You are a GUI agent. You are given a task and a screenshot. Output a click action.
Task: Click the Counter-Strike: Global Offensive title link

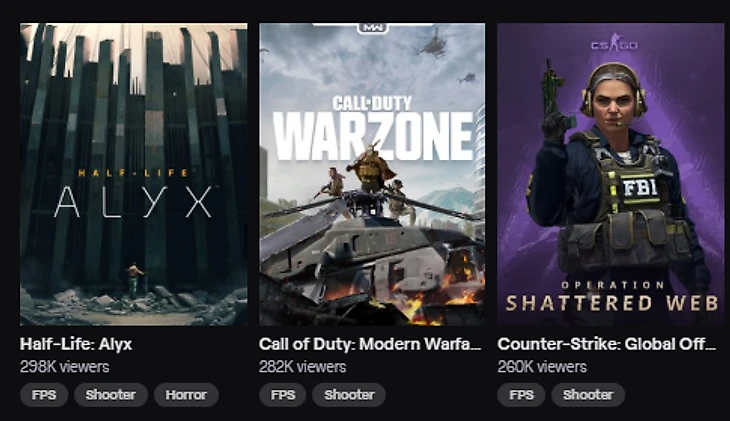[x=607, y=344]
